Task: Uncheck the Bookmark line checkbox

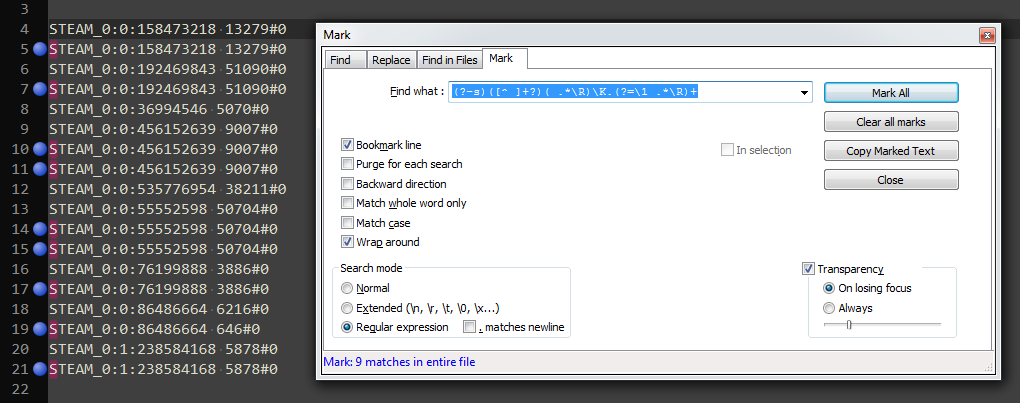Action: (x=348, y=145)
